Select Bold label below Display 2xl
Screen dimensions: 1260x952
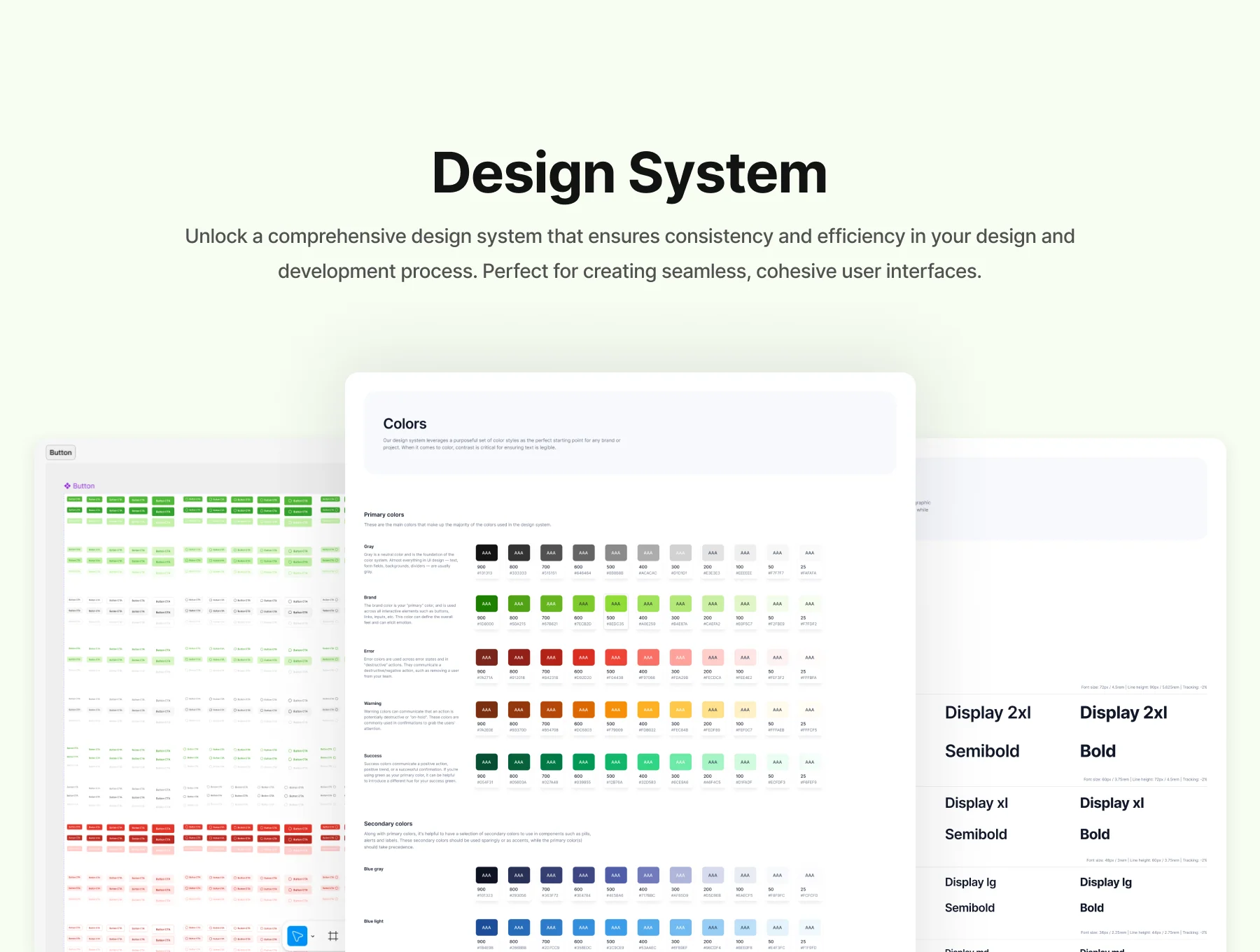[x=1098, y=751]
